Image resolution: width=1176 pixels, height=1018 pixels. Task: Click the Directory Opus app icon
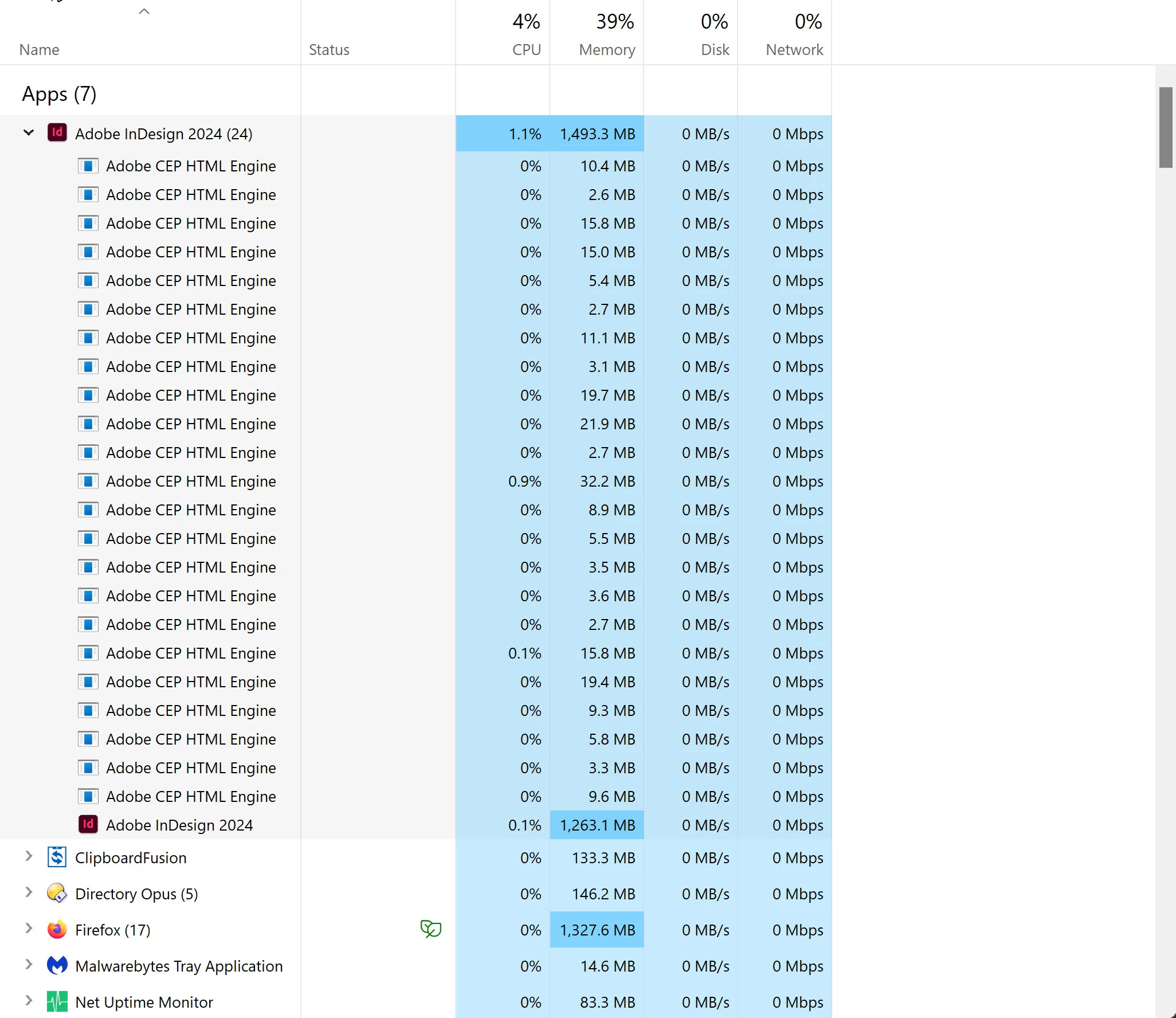[57, 894]
